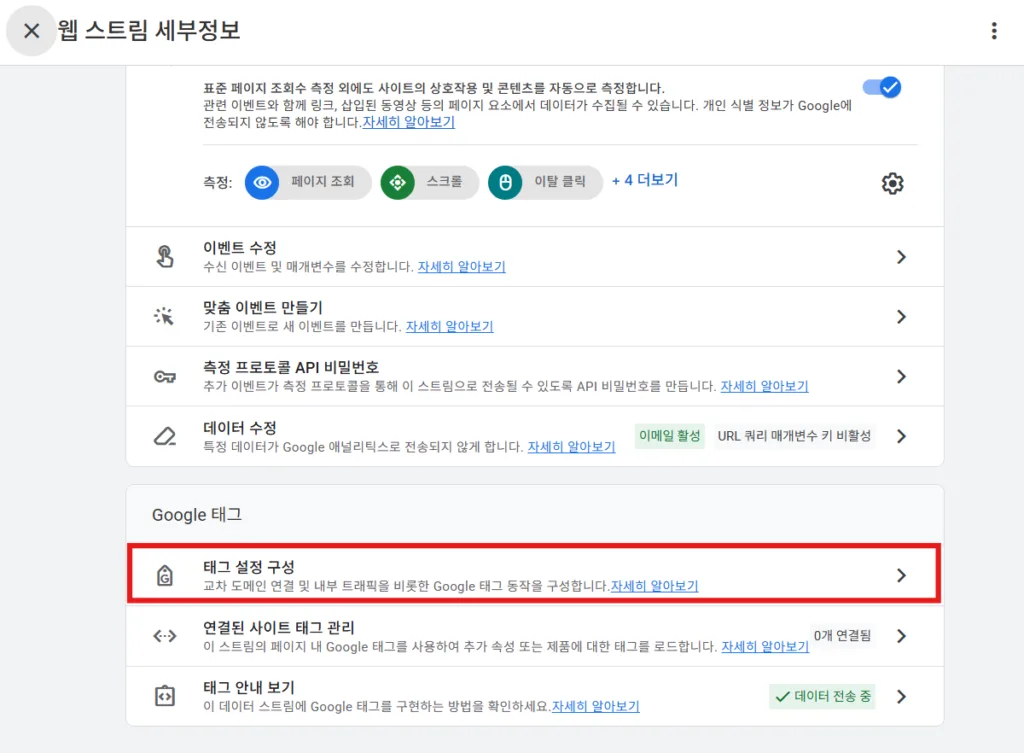This screenshot has height=753, width=1024.
Task: Open the three-dot more options menu
Action: coord(994,31)
